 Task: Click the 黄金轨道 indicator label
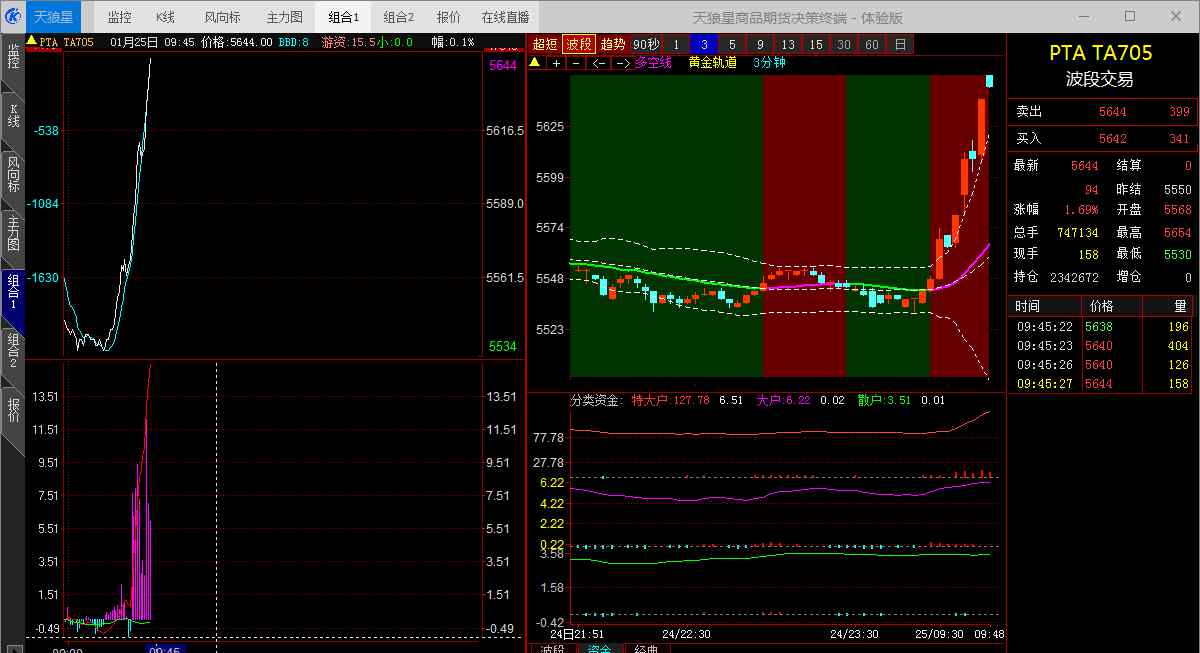(x=712, y=62)
